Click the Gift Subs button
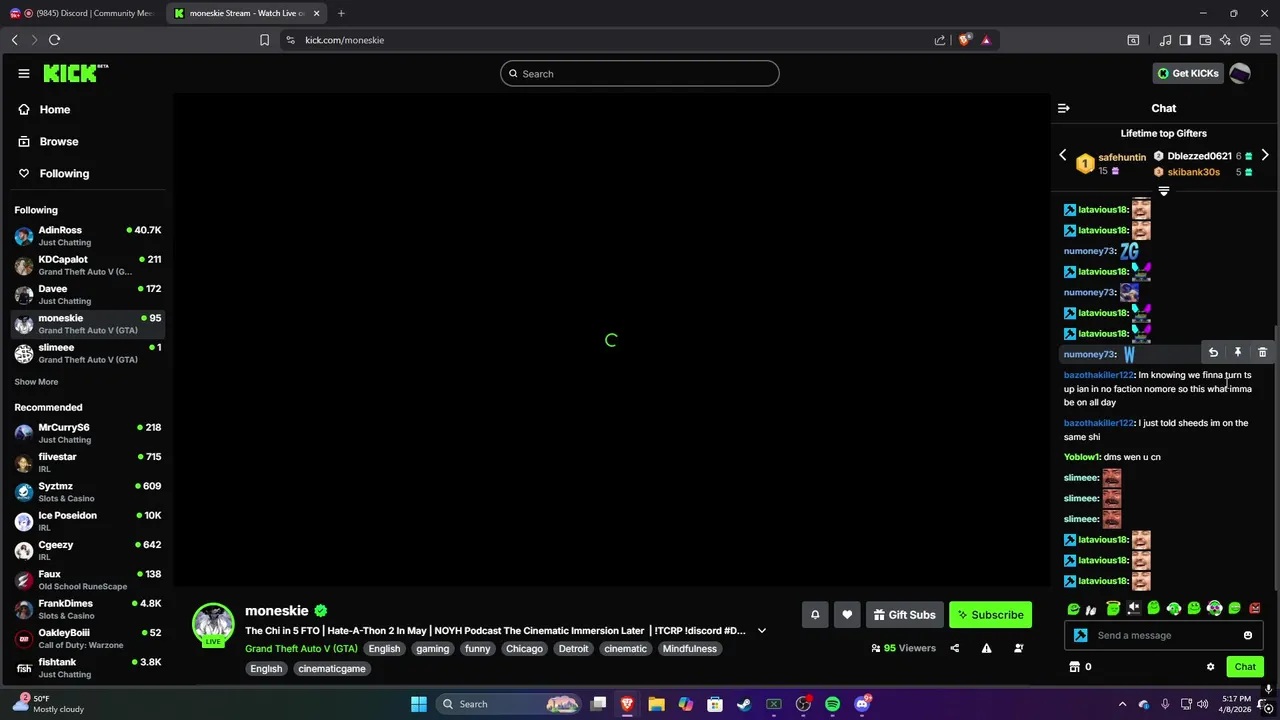The width and height of the screenshot is (1280, 720). [904, 615]
